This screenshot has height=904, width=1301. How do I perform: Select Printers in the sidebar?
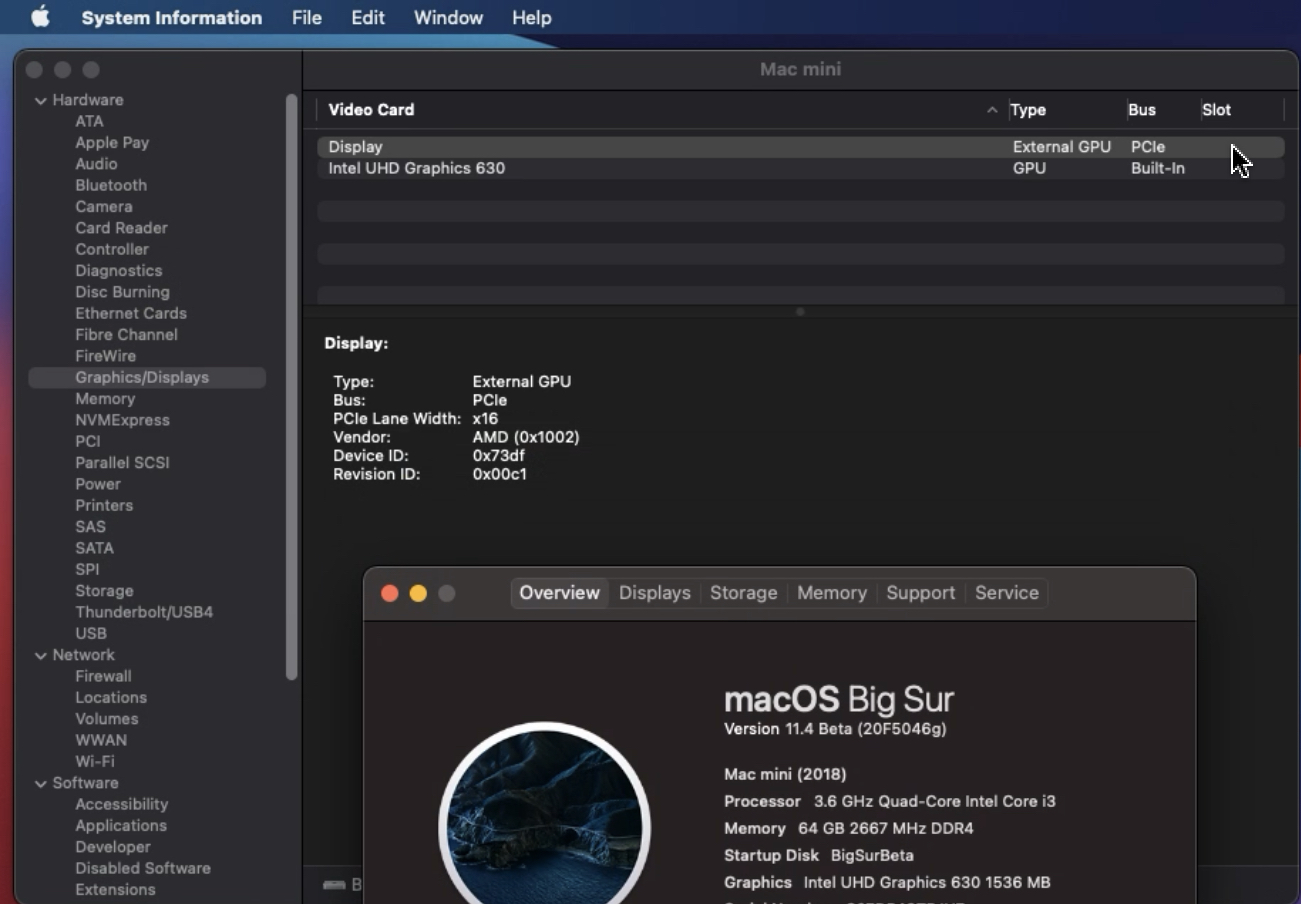[x=104, y=505]
